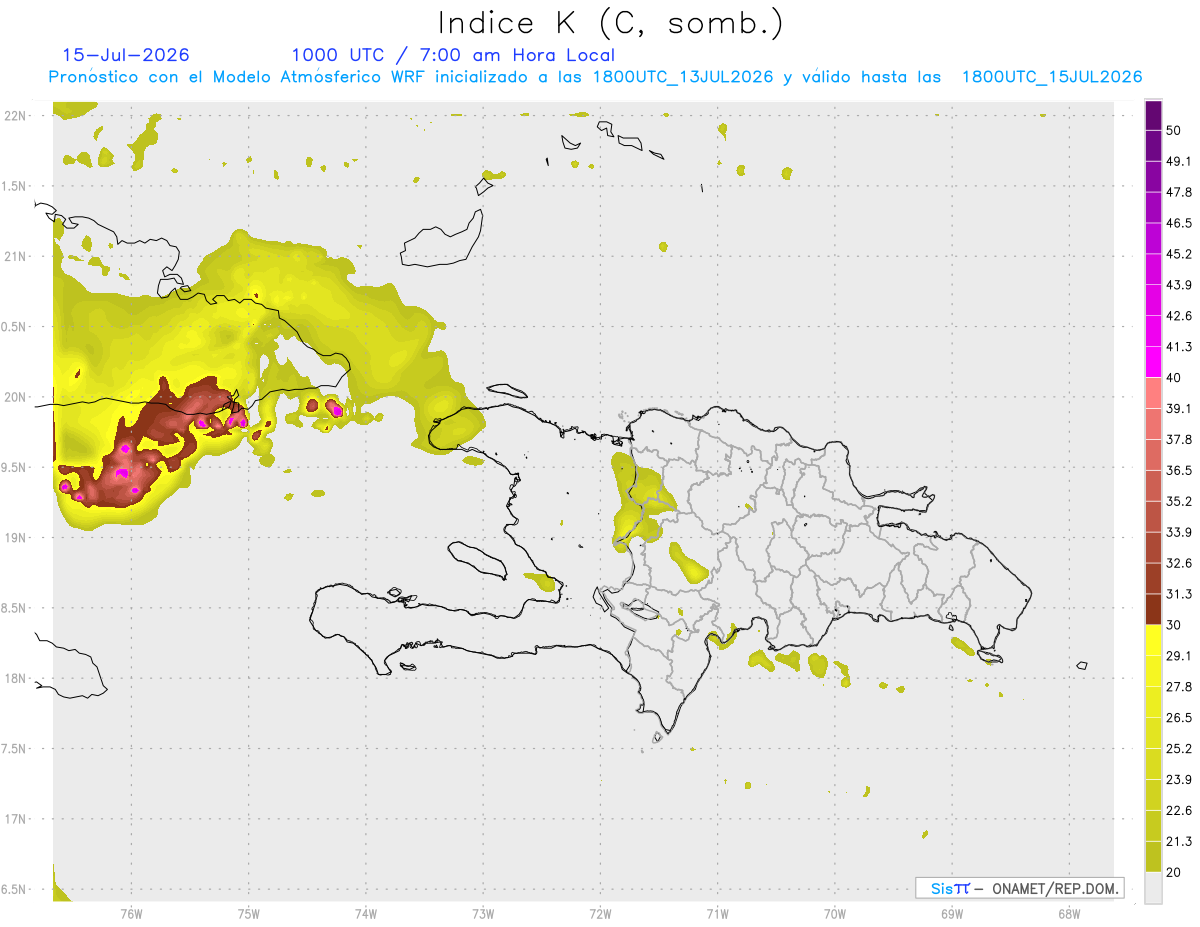Click the colorbar label 50
Screen dimensions: 1200x927
click(x=1174, y=130)
